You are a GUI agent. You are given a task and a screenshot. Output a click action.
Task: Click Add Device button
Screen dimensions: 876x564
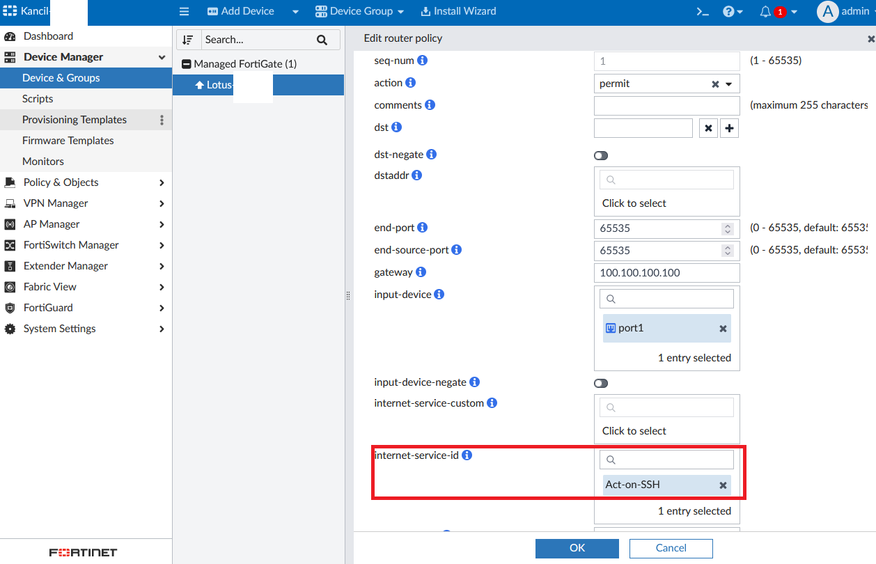point(241,11)
